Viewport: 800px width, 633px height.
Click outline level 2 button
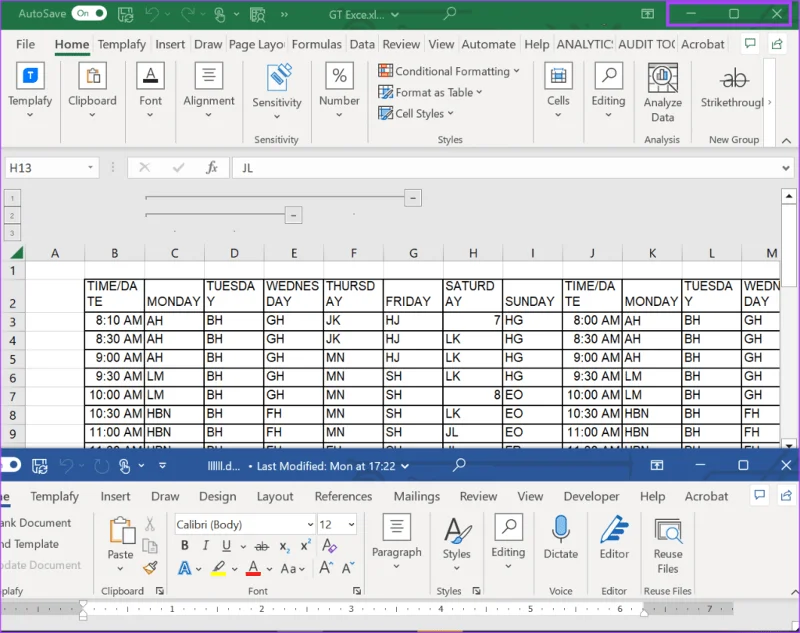click(x=12, y=216)
